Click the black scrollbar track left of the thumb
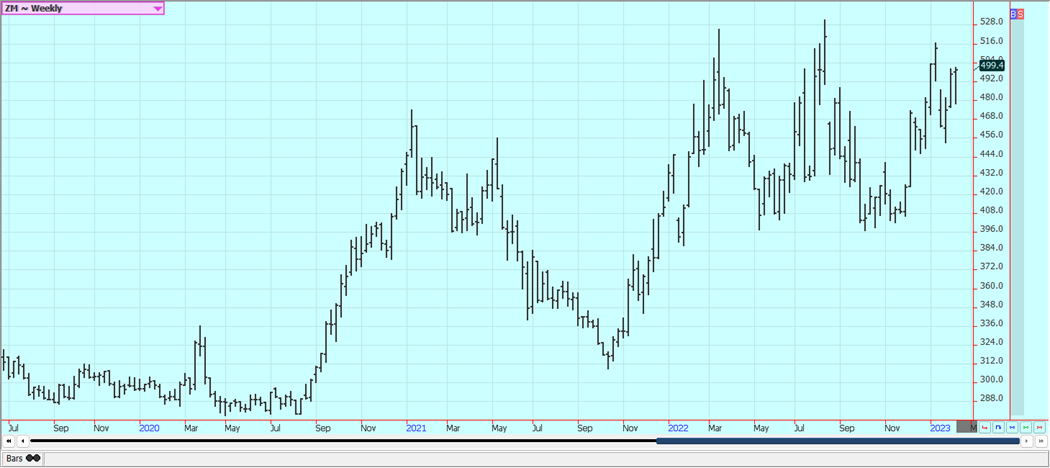This screenshot has width=1050, height=468. [344, 441]
